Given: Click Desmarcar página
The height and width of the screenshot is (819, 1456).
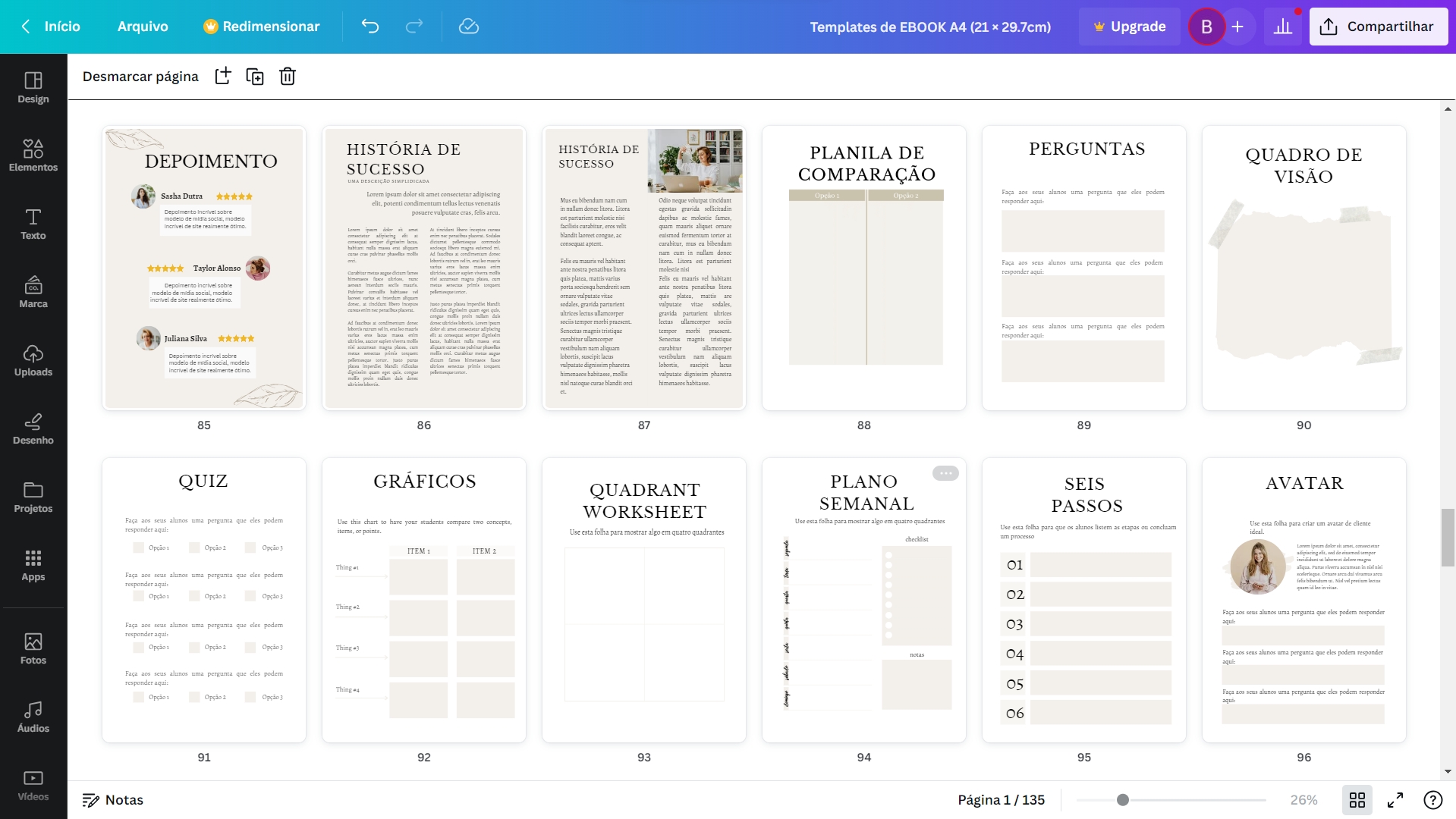Looking at the screenshot, I should coord(140,77).
